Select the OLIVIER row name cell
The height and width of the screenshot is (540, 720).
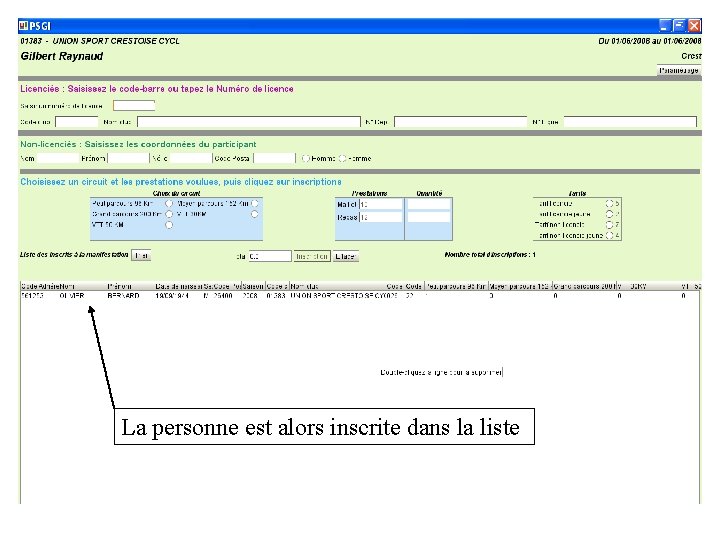click(72, 296)
